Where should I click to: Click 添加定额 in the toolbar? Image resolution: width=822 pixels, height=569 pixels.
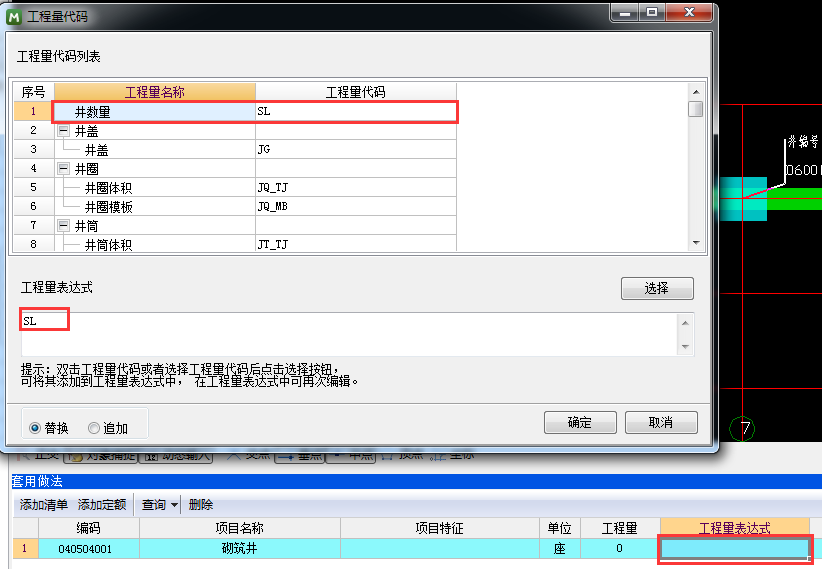click(102, 505)
